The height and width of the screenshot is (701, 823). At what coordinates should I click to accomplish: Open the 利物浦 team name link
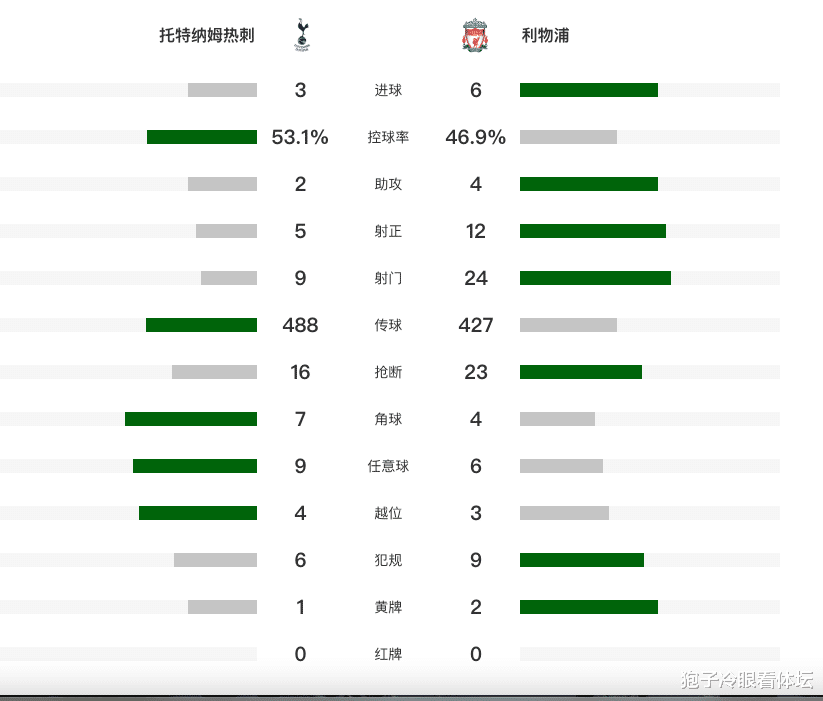pos(545,35)
